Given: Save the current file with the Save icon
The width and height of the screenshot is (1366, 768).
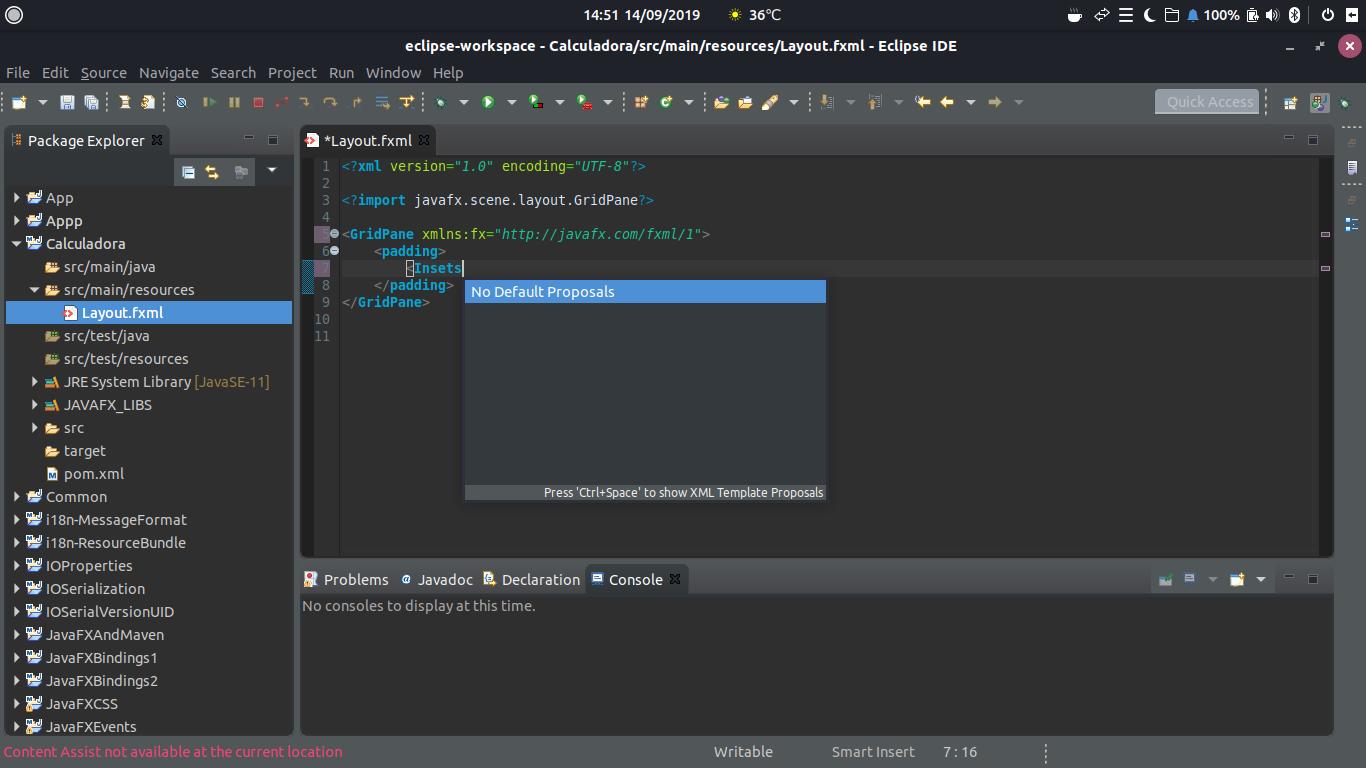Looking at the screenshot, I should (67, 102).
